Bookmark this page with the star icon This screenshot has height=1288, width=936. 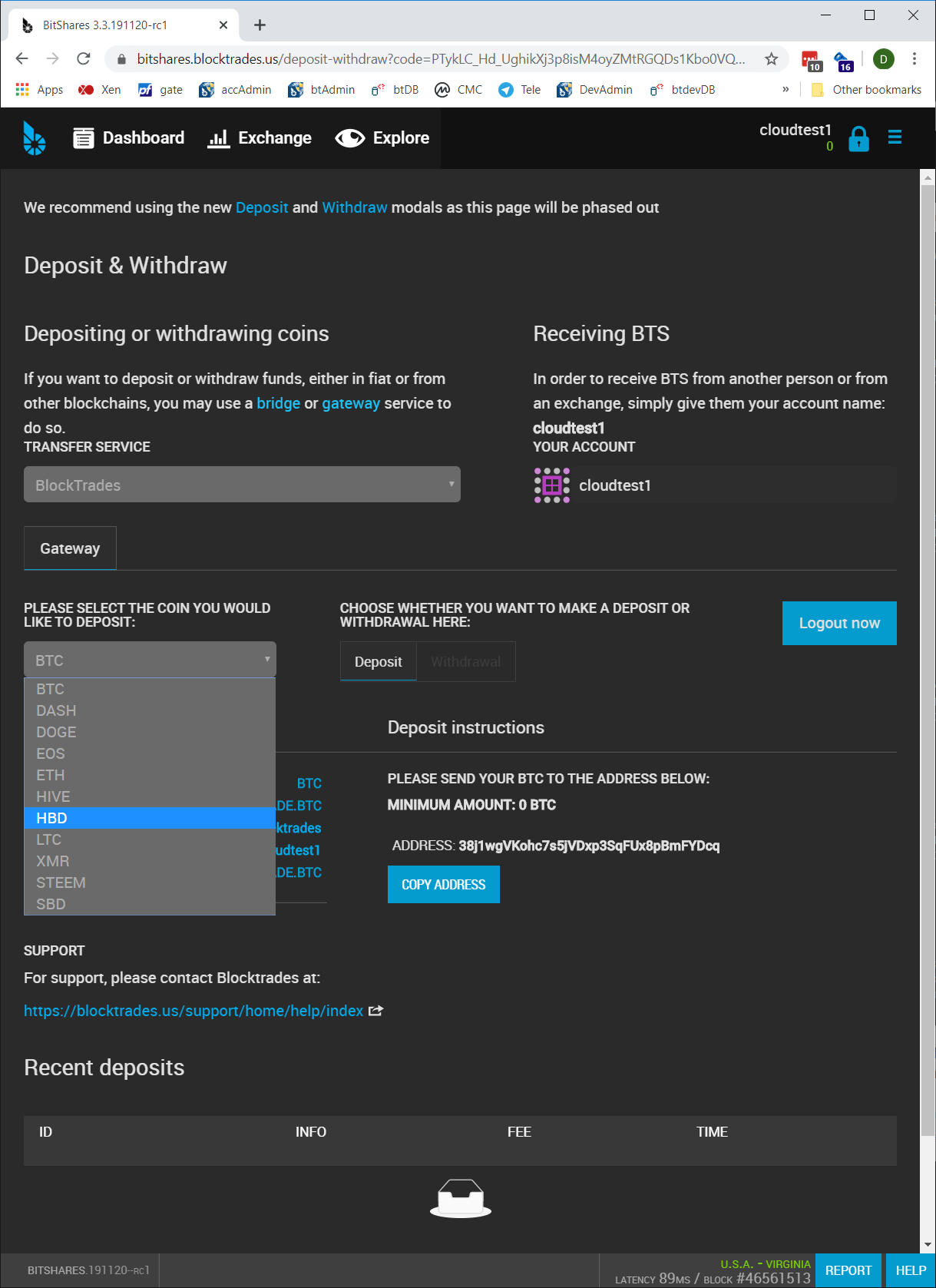coord(771,58)
